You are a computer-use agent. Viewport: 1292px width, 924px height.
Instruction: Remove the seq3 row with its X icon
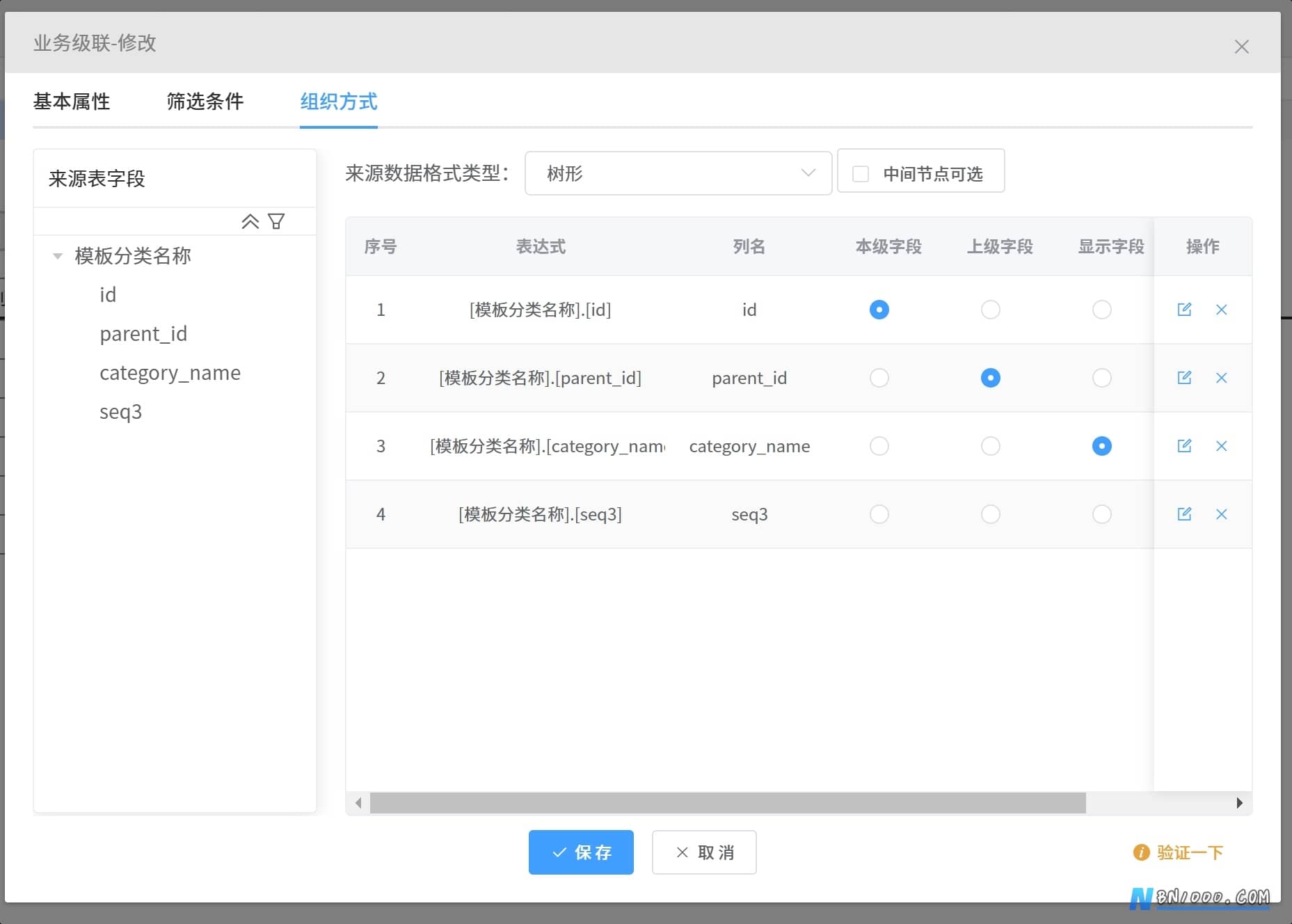[1221, 514]
